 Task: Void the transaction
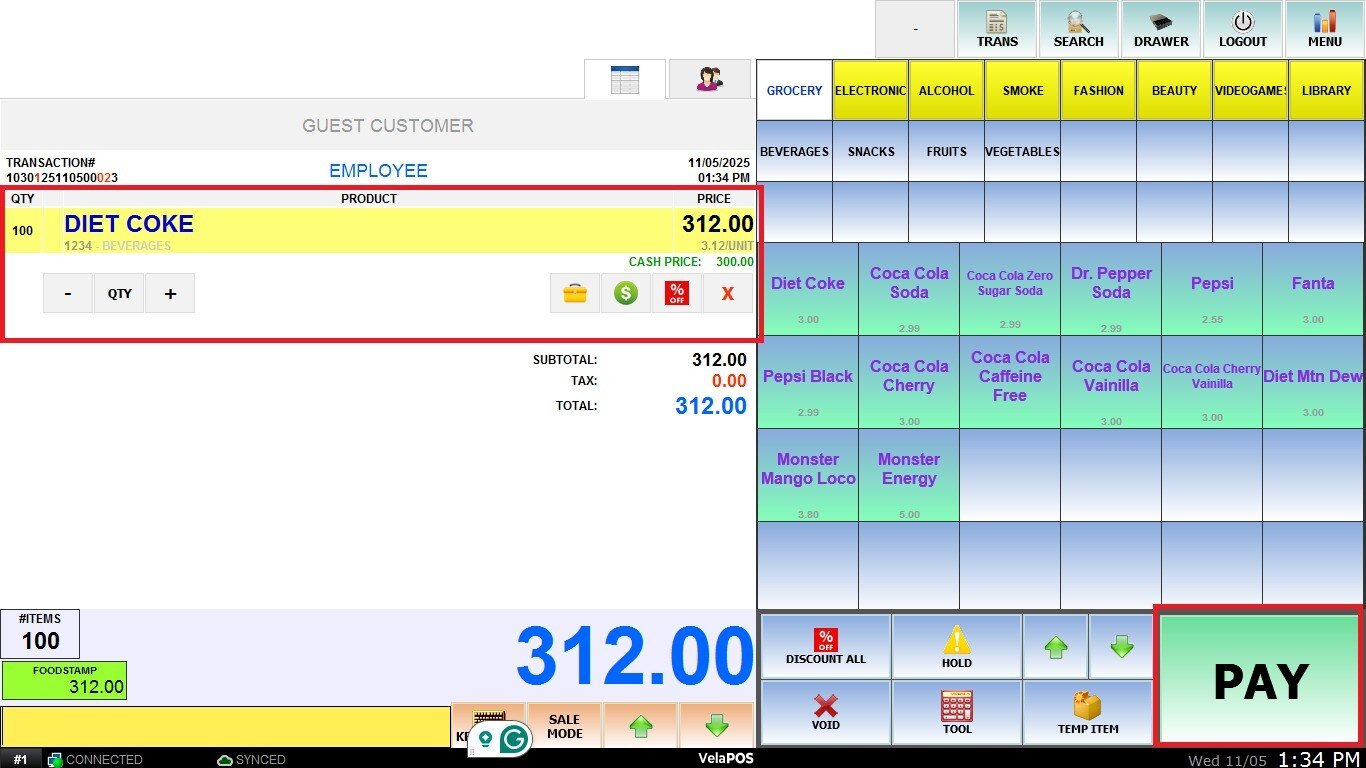point(825,712)
